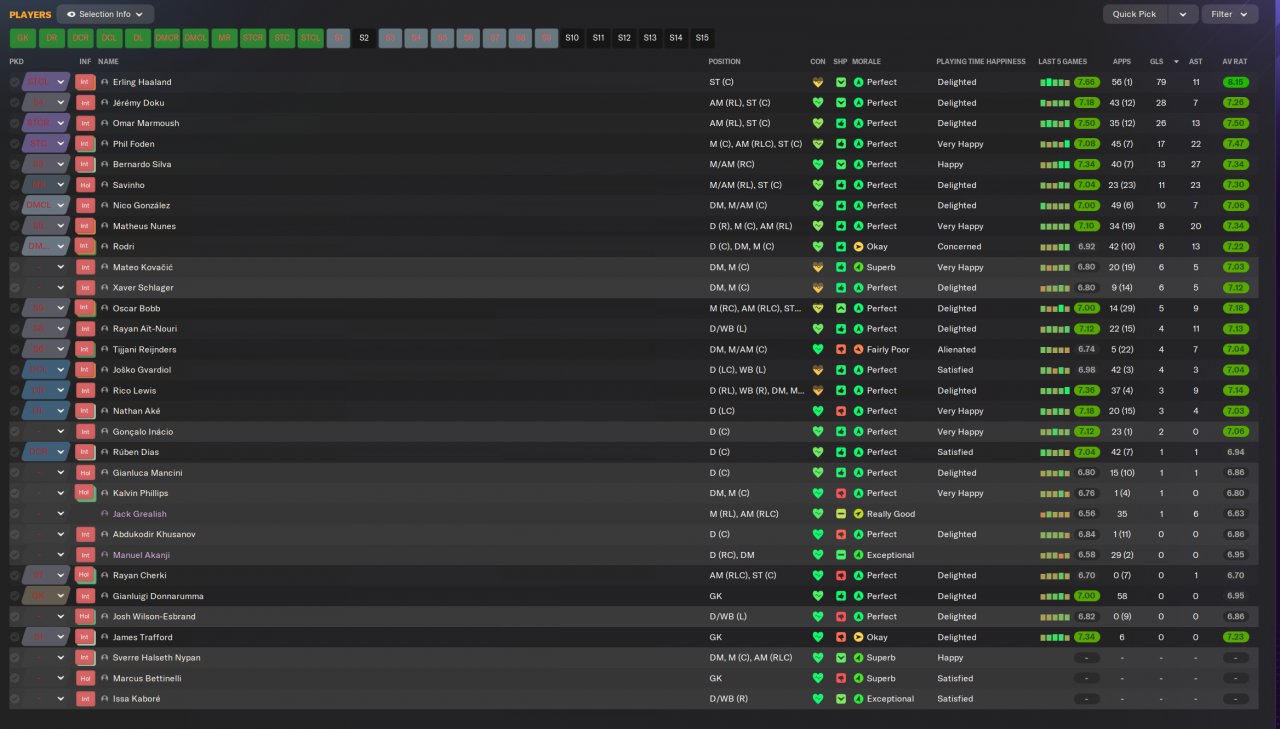The width and height of the screenshot is (1280, 729).
Task: Click Manuel Akanji's Exceptional morale icon
Action: tap(858, 555)
